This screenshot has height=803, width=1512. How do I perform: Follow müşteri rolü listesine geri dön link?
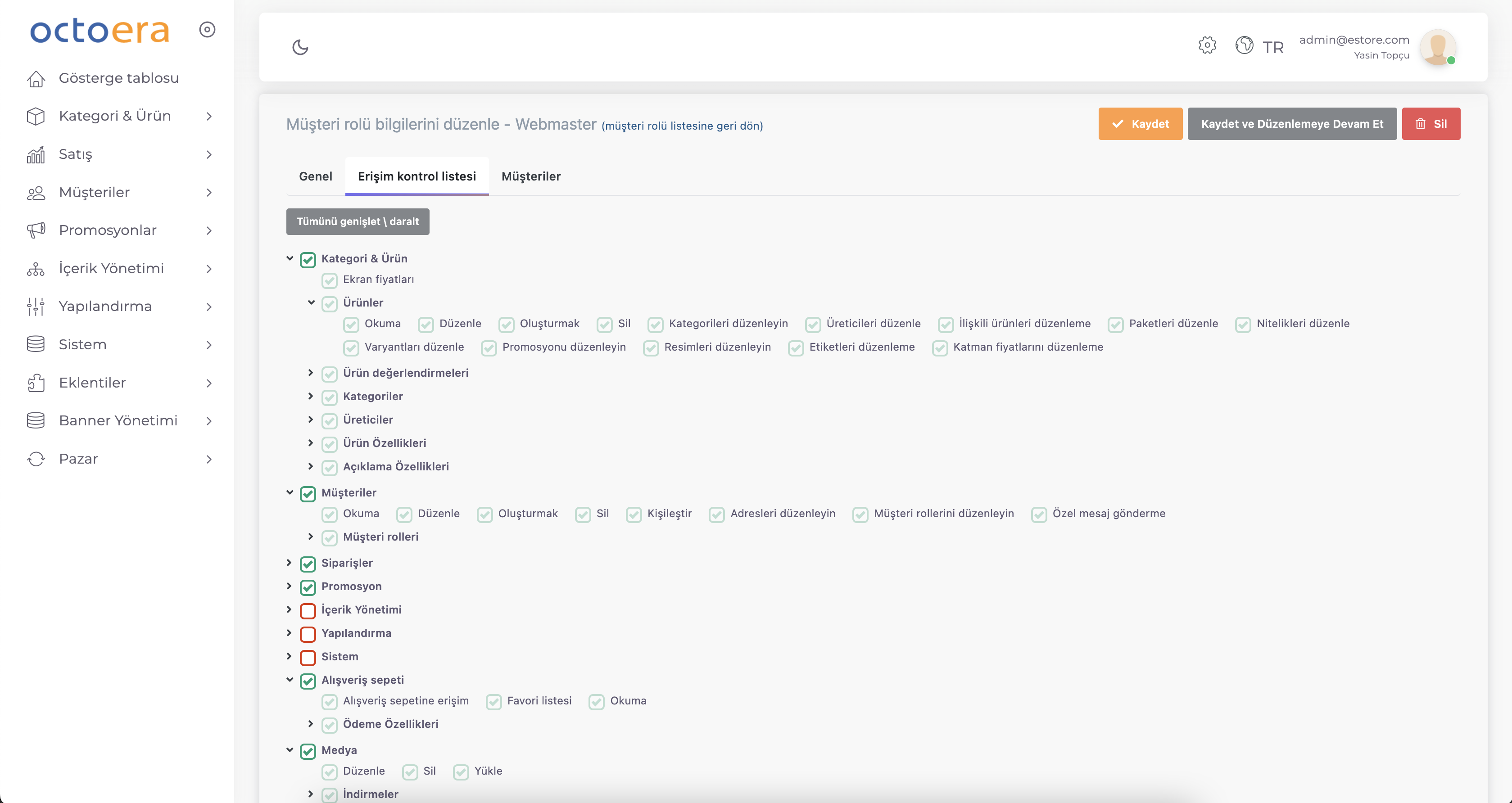click(682, 126)
